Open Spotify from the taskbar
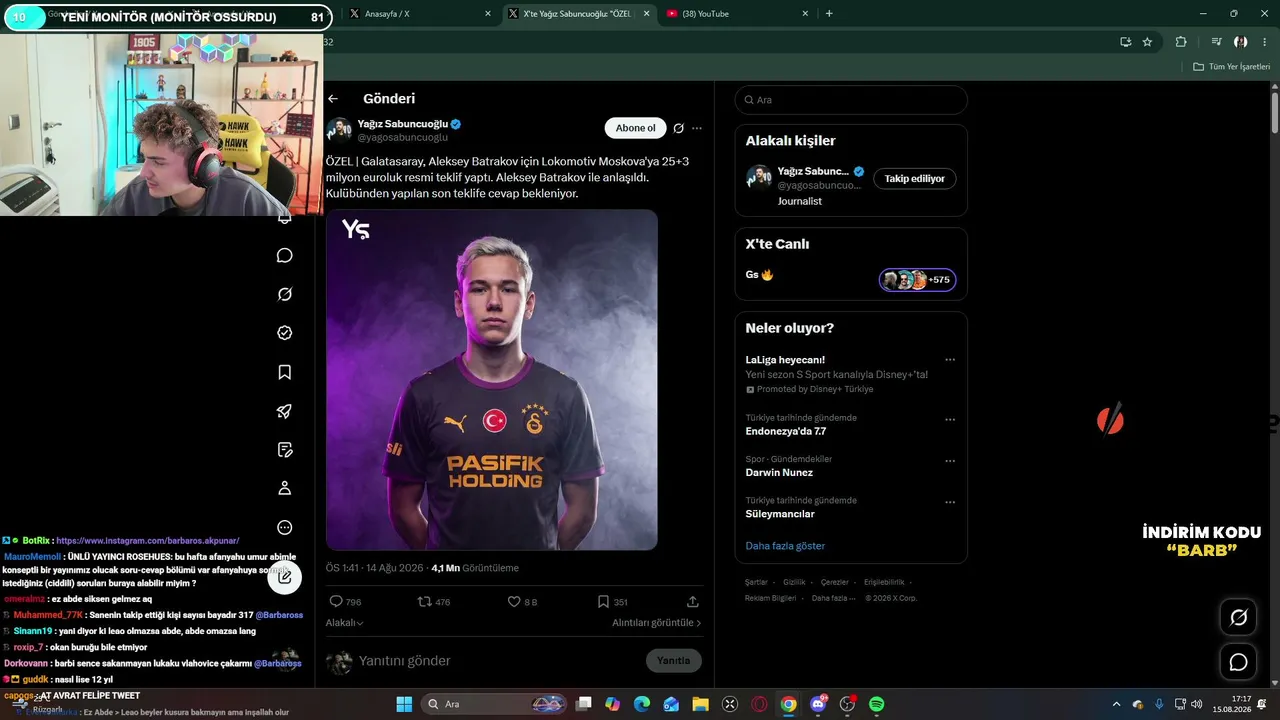The width and height of the screenshot is (1280, 720). [876, 704]
